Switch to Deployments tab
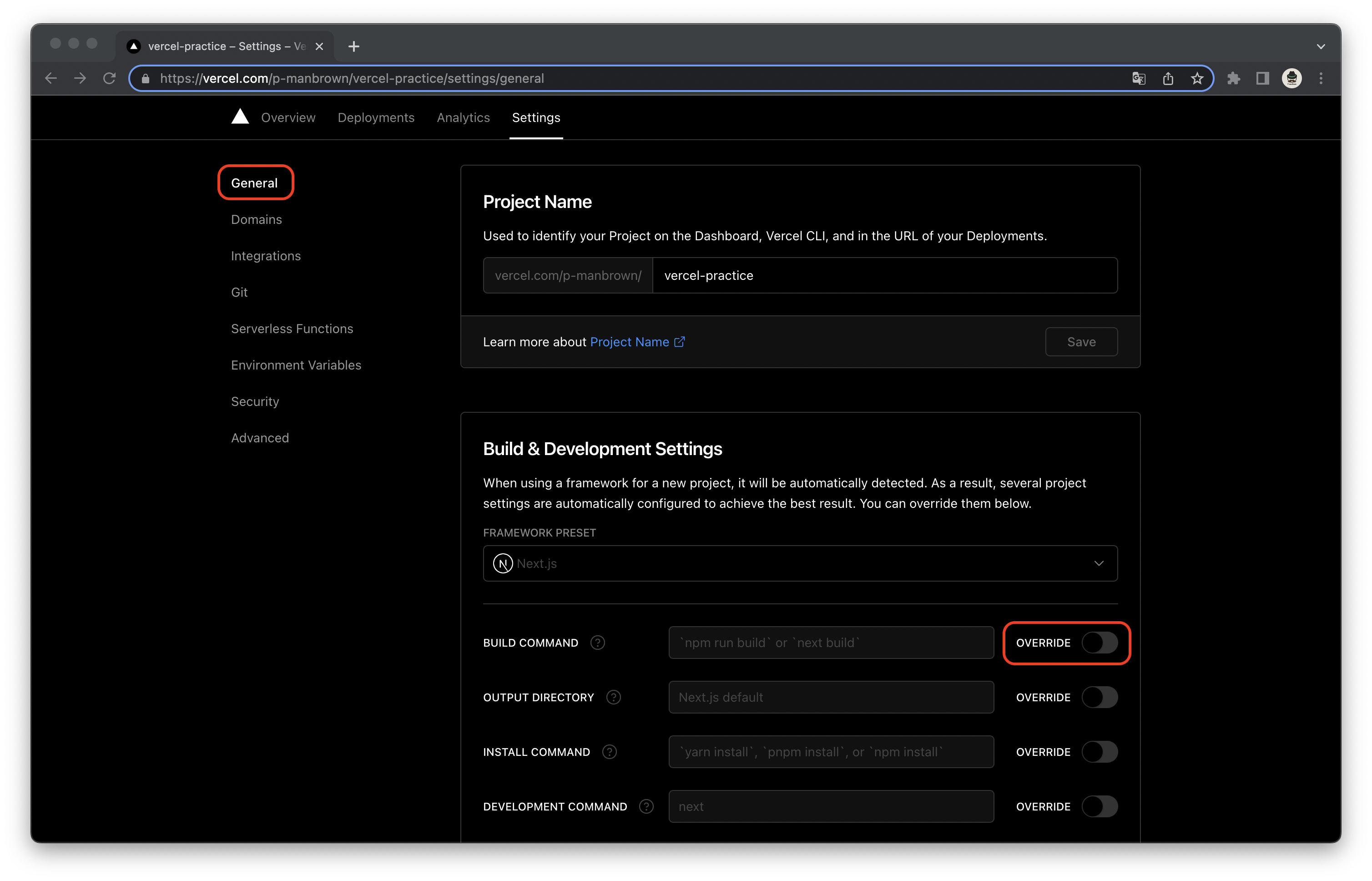Viewport: 1372px width, 881px height. (x=376, y=117)
